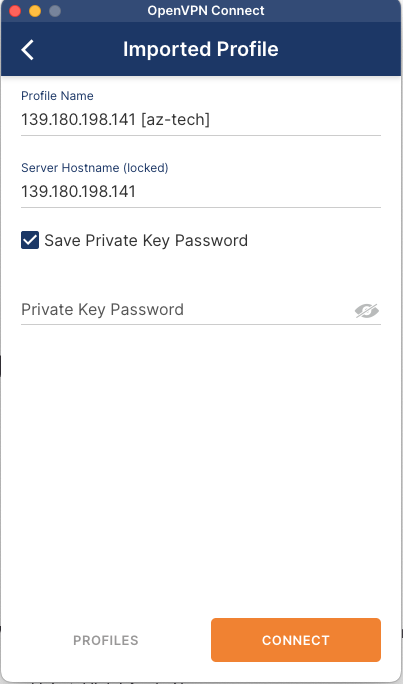Place cursor at [az-tech] in profile name
403x684 pixels.
[175, 120]
